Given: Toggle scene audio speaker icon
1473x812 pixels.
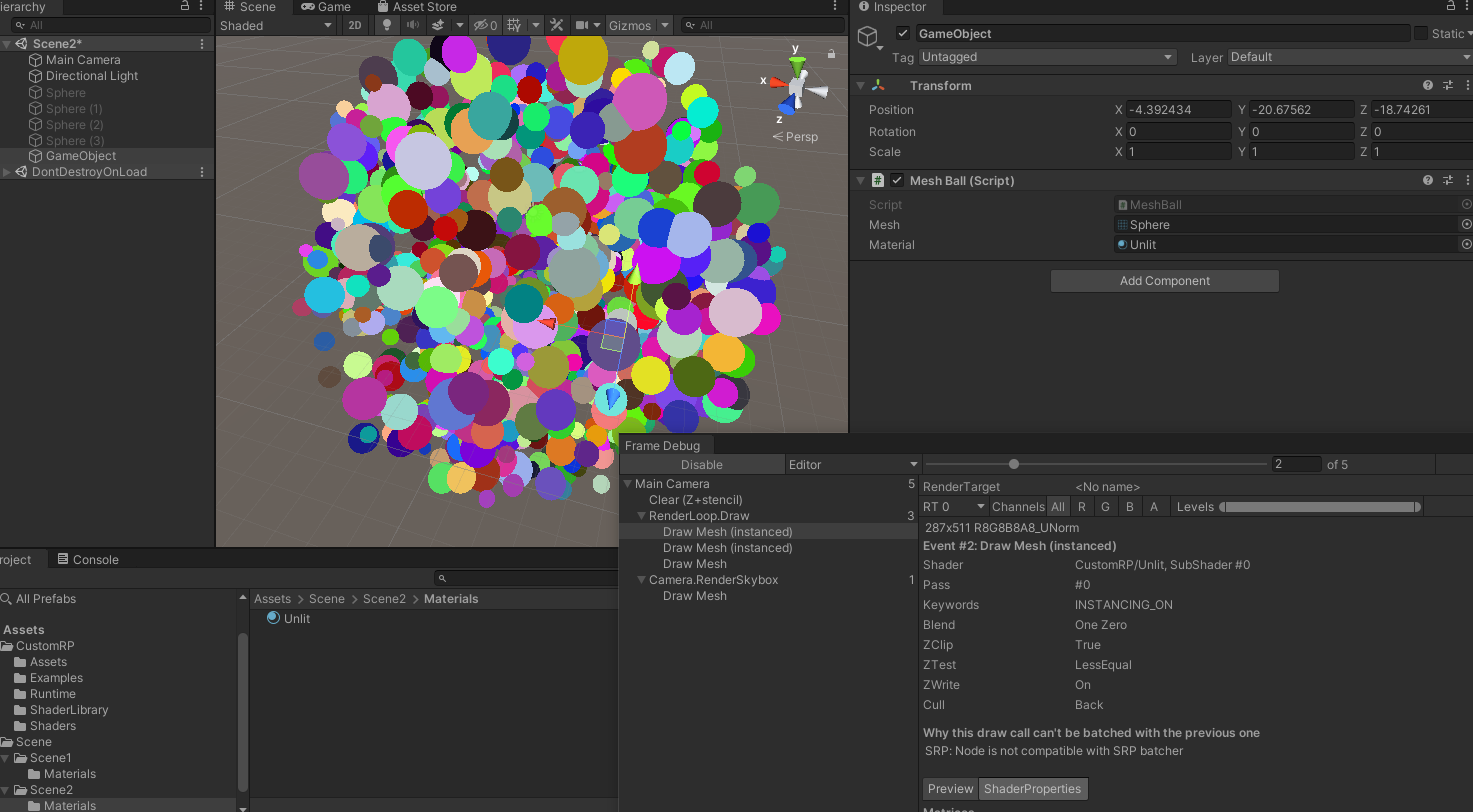Looking at the screenshot, I should click(412, 25).
